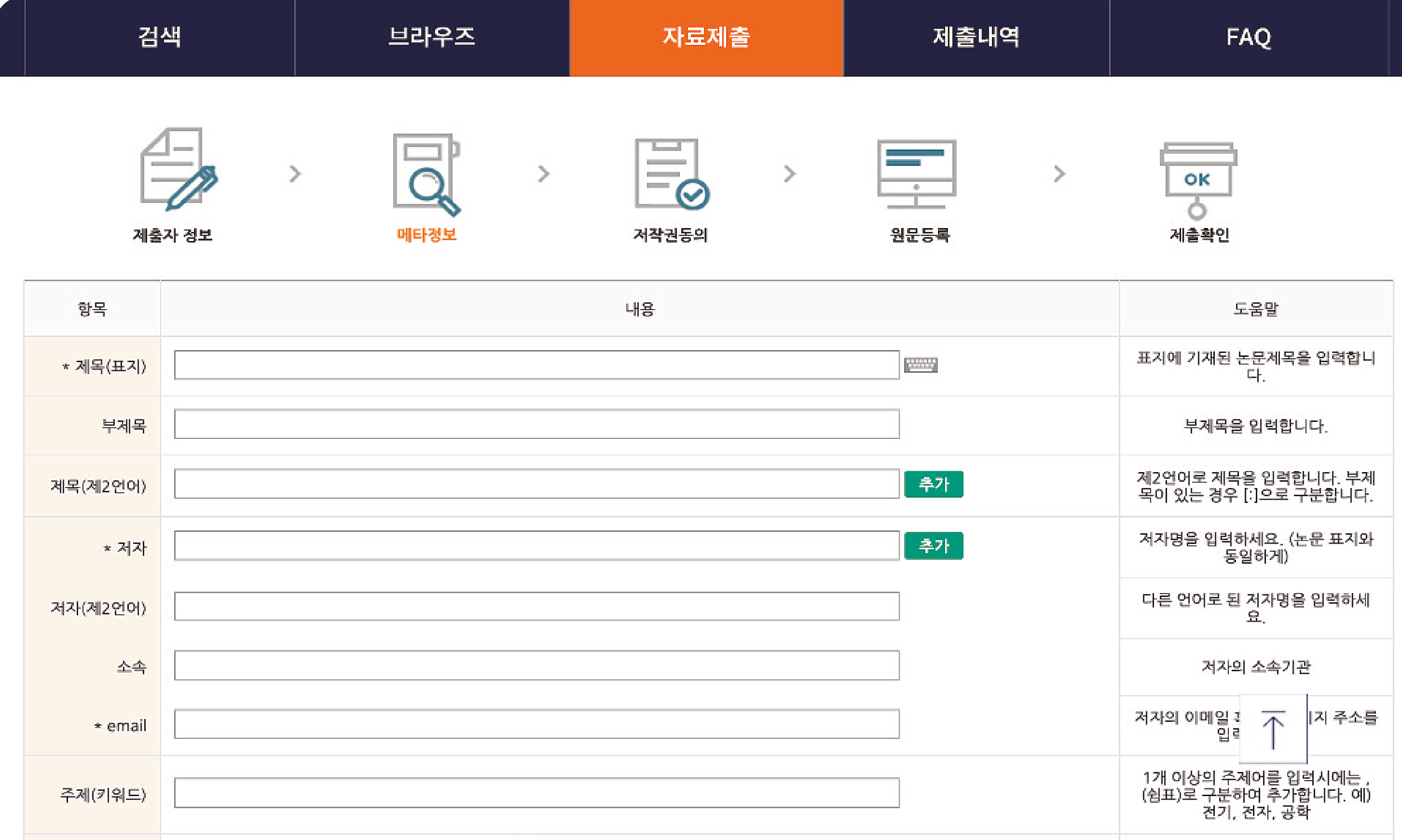Select the 자료제출 tab

(x=706, y=37)
